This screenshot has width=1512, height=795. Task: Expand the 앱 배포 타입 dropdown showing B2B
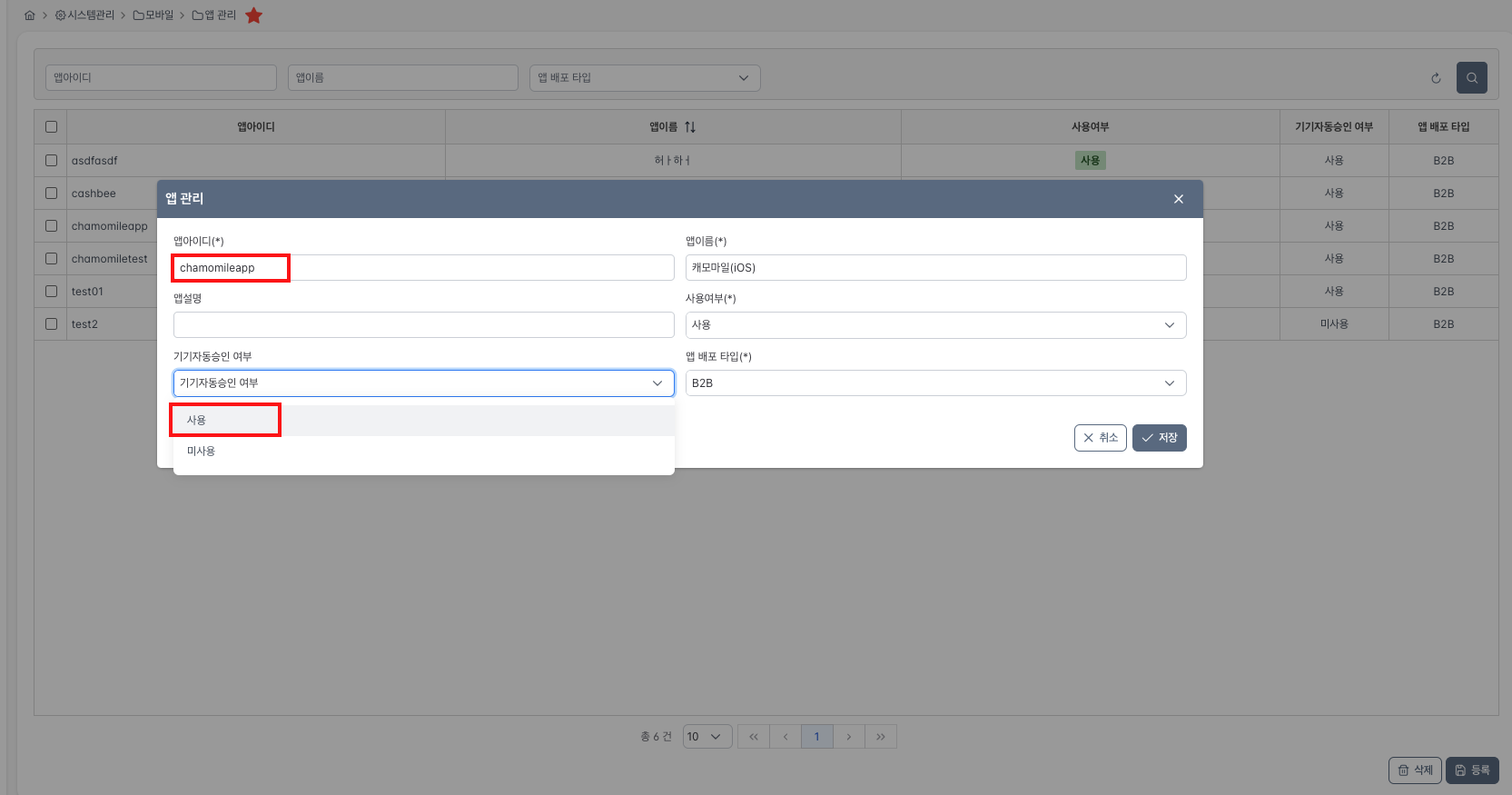point(934,383)
